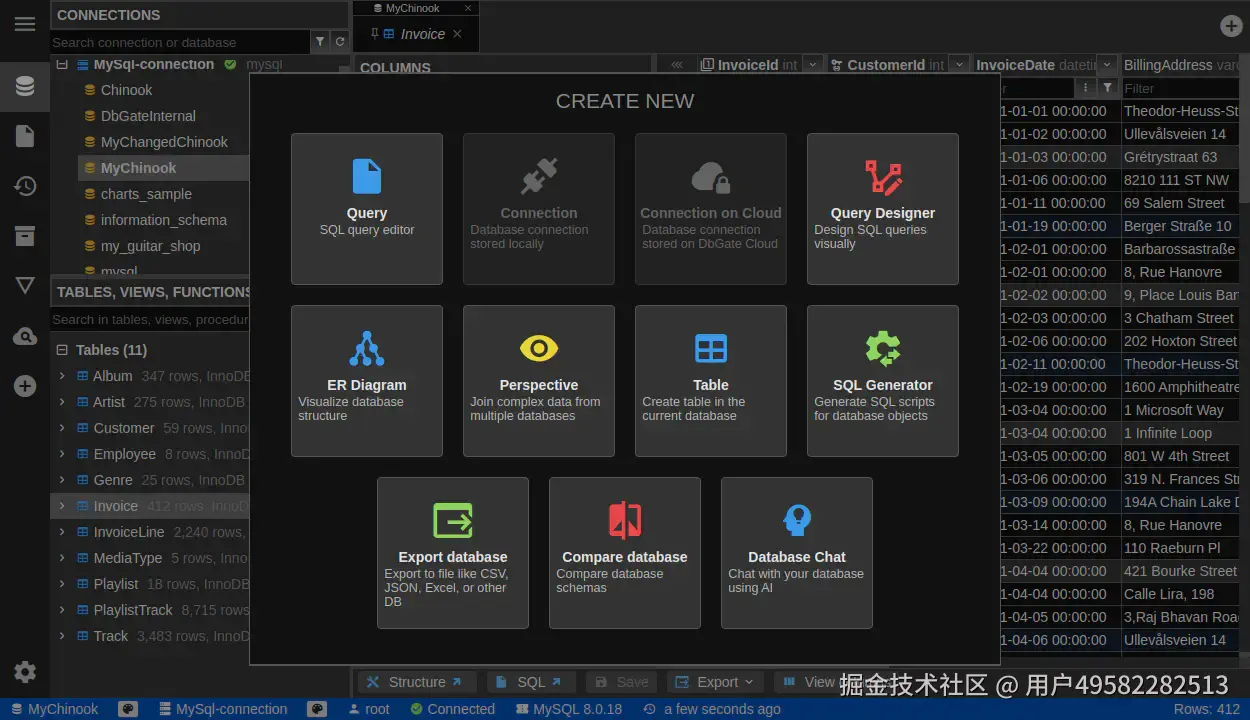
Task: Choose the Perspective eye card
Action: pos(539,381)
